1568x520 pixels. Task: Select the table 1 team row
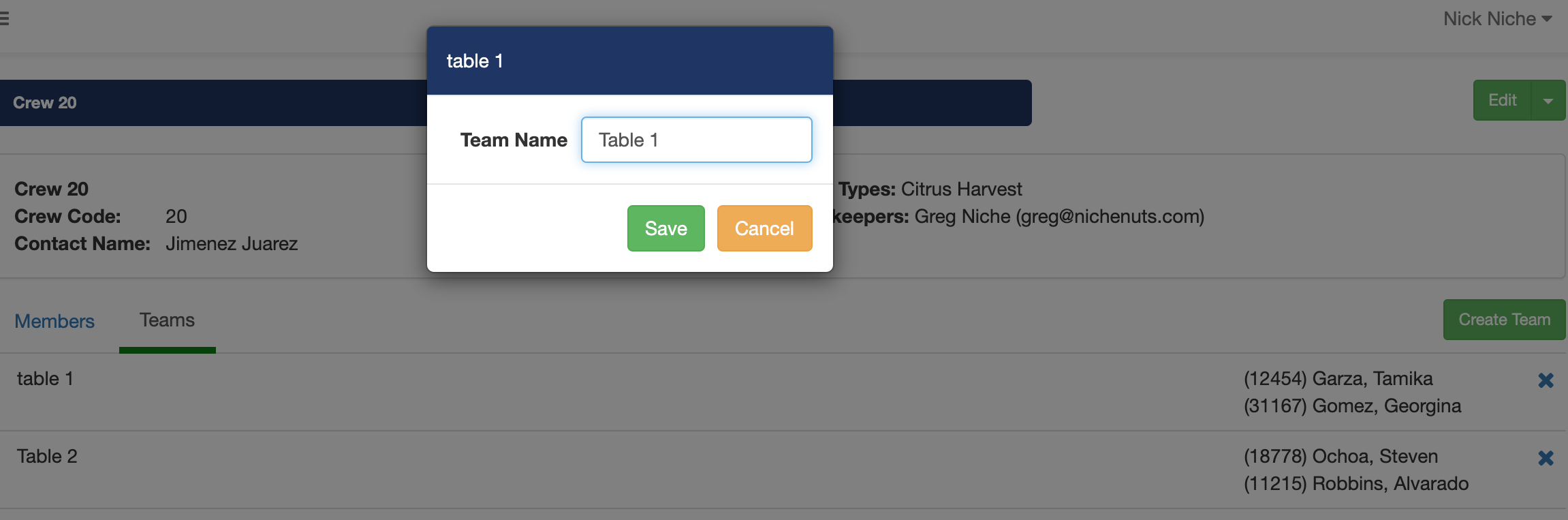[x=45, y=379]
